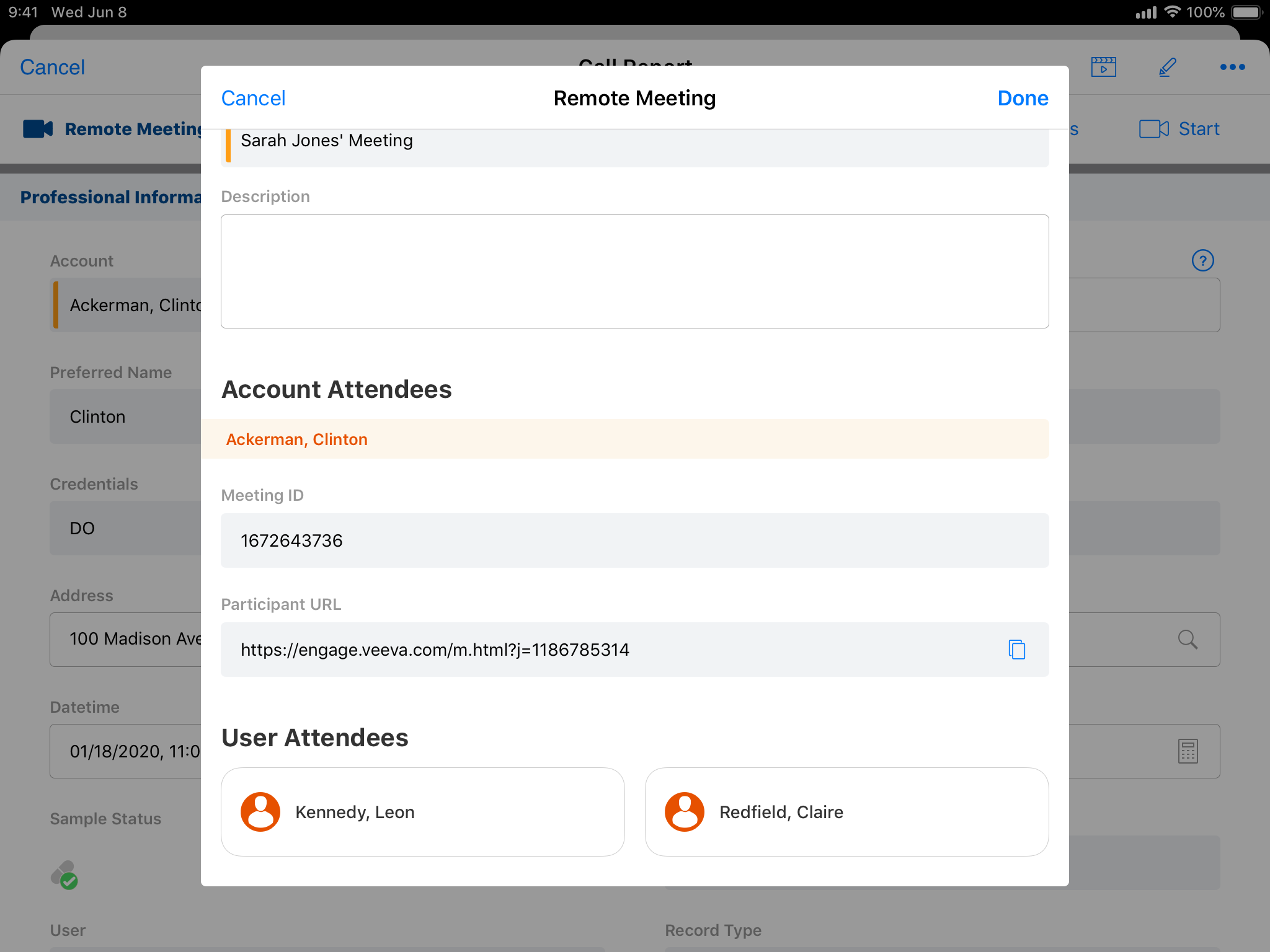
Task: Cancel the Remote Meeting dialog
Action: [253, 98]
